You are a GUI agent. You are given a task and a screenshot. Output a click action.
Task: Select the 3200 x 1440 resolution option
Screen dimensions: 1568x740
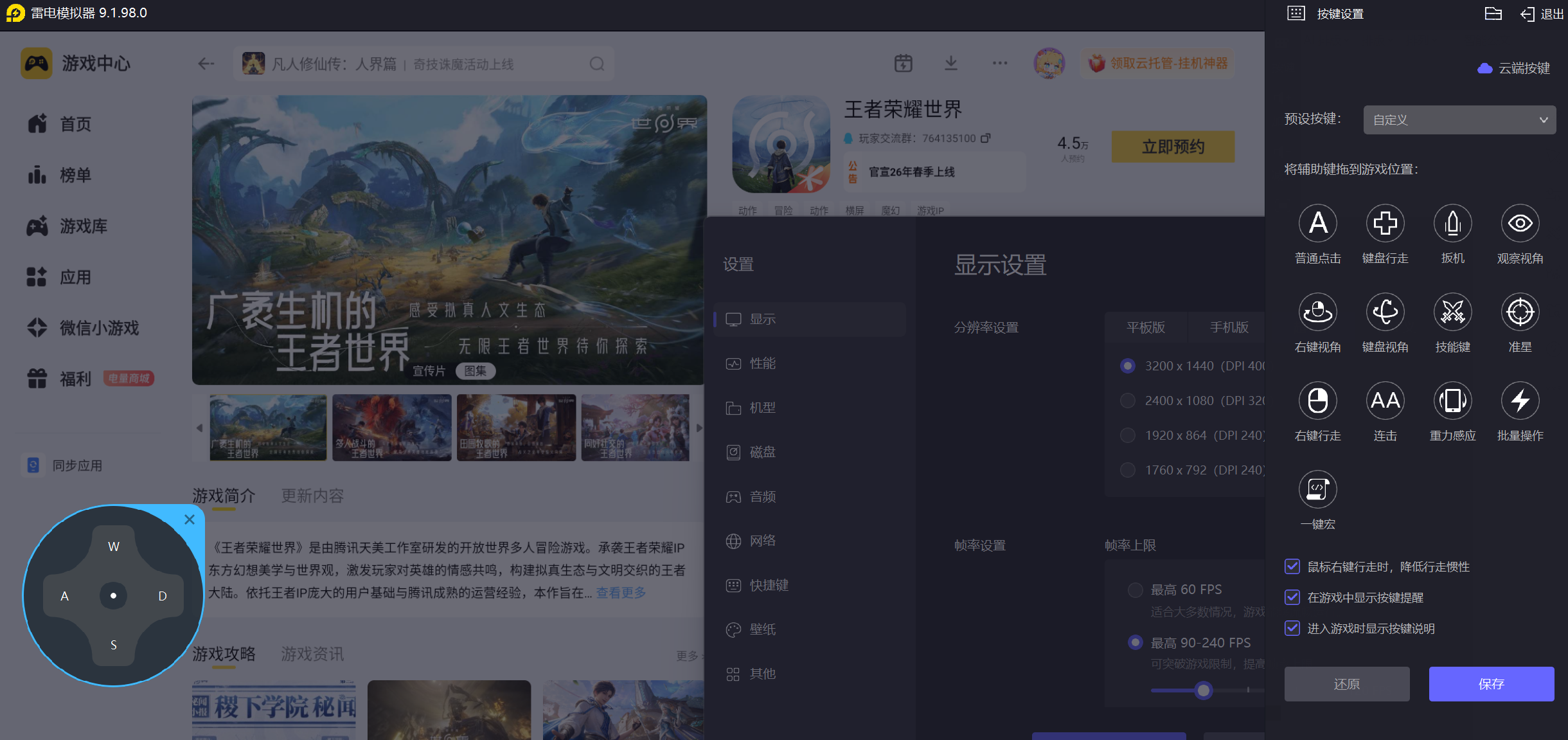pos(1127,366)
